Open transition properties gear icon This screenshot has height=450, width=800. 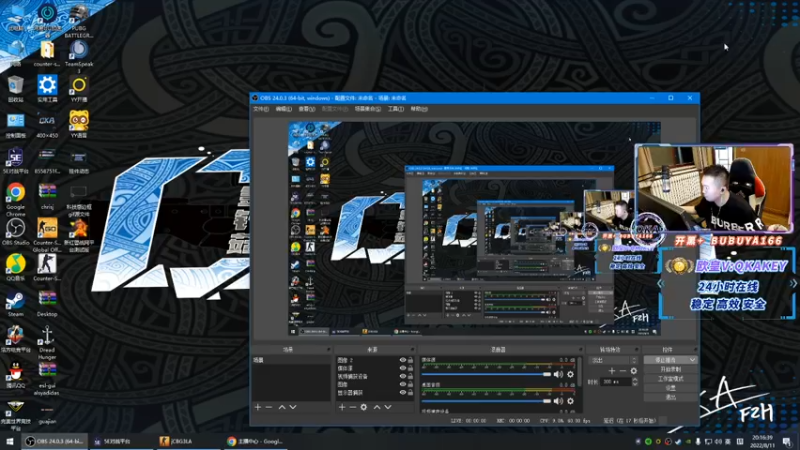pyautogui.click(x=634, y=371)
